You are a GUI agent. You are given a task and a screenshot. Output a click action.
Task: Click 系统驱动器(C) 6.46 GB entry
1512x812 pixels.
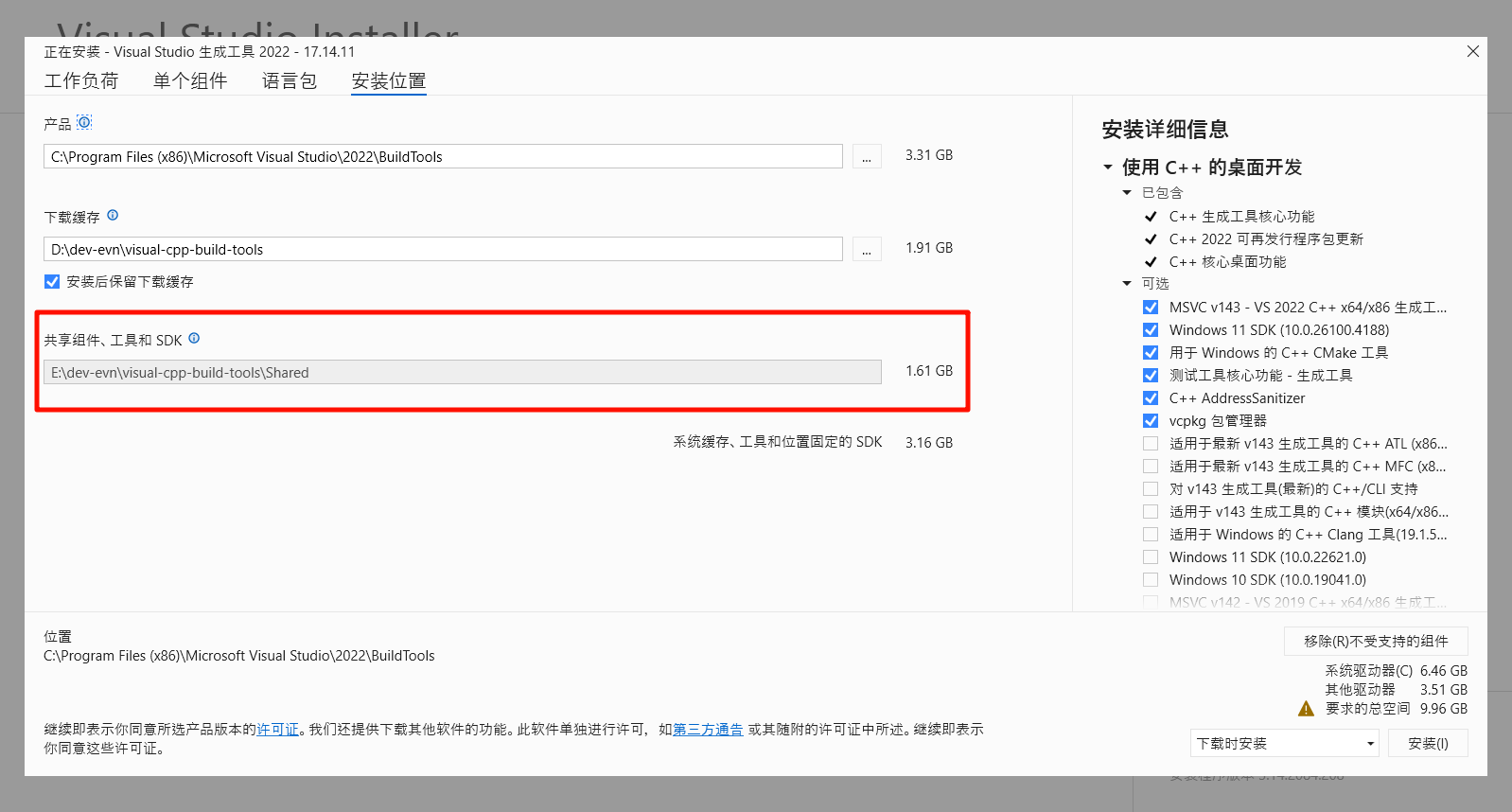1396,670
